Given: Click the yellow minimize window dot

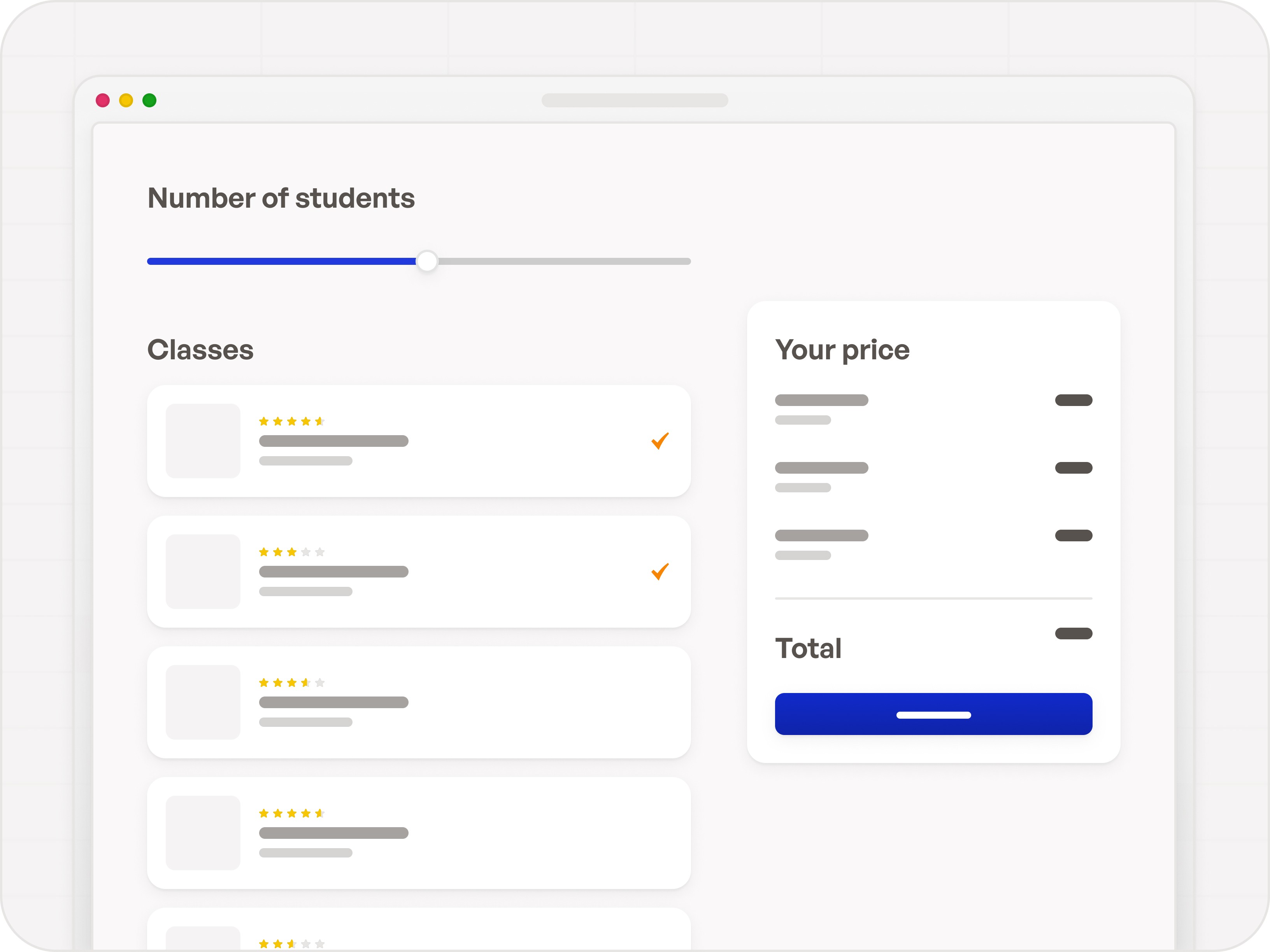Looking at the screenshot, I should [x=126, y=100].
